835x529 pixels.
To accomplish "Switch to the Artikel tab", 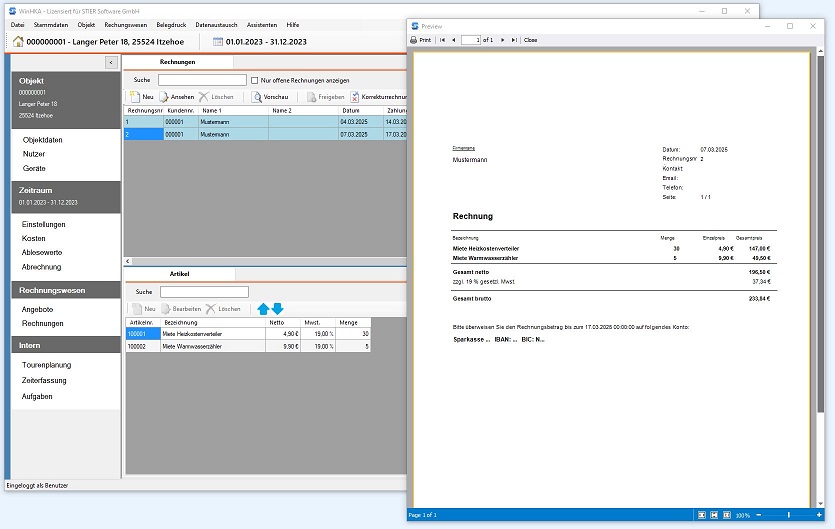I will [x=179, y=273].
